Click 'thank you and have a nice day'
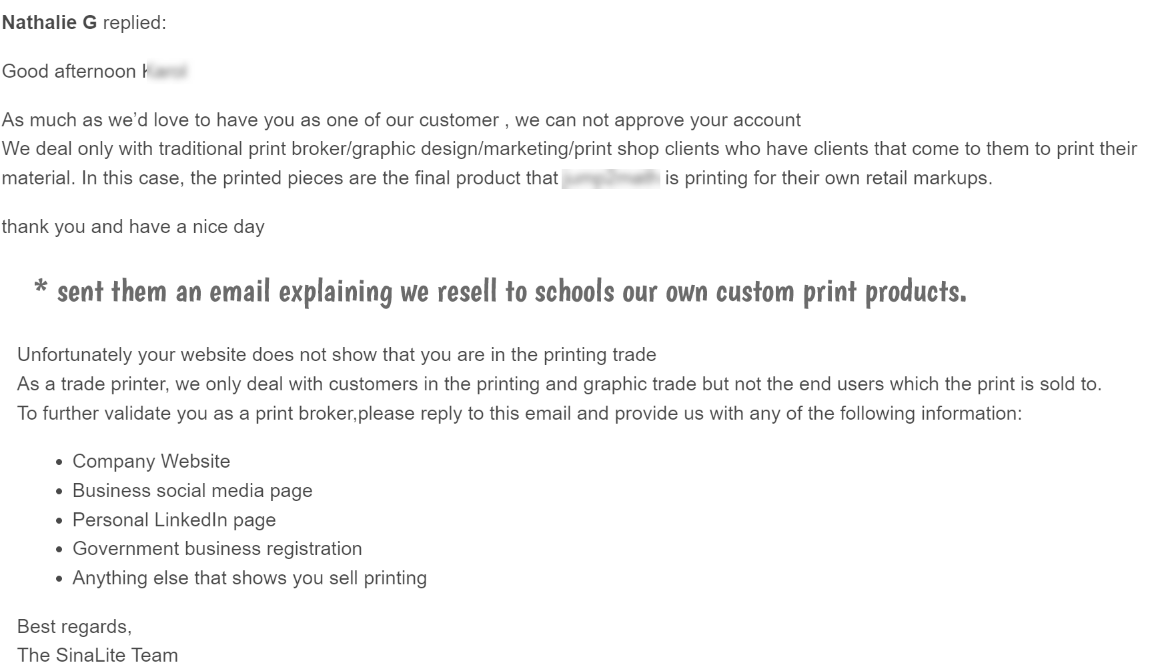1161x669 pixels. tap(133, 227)
